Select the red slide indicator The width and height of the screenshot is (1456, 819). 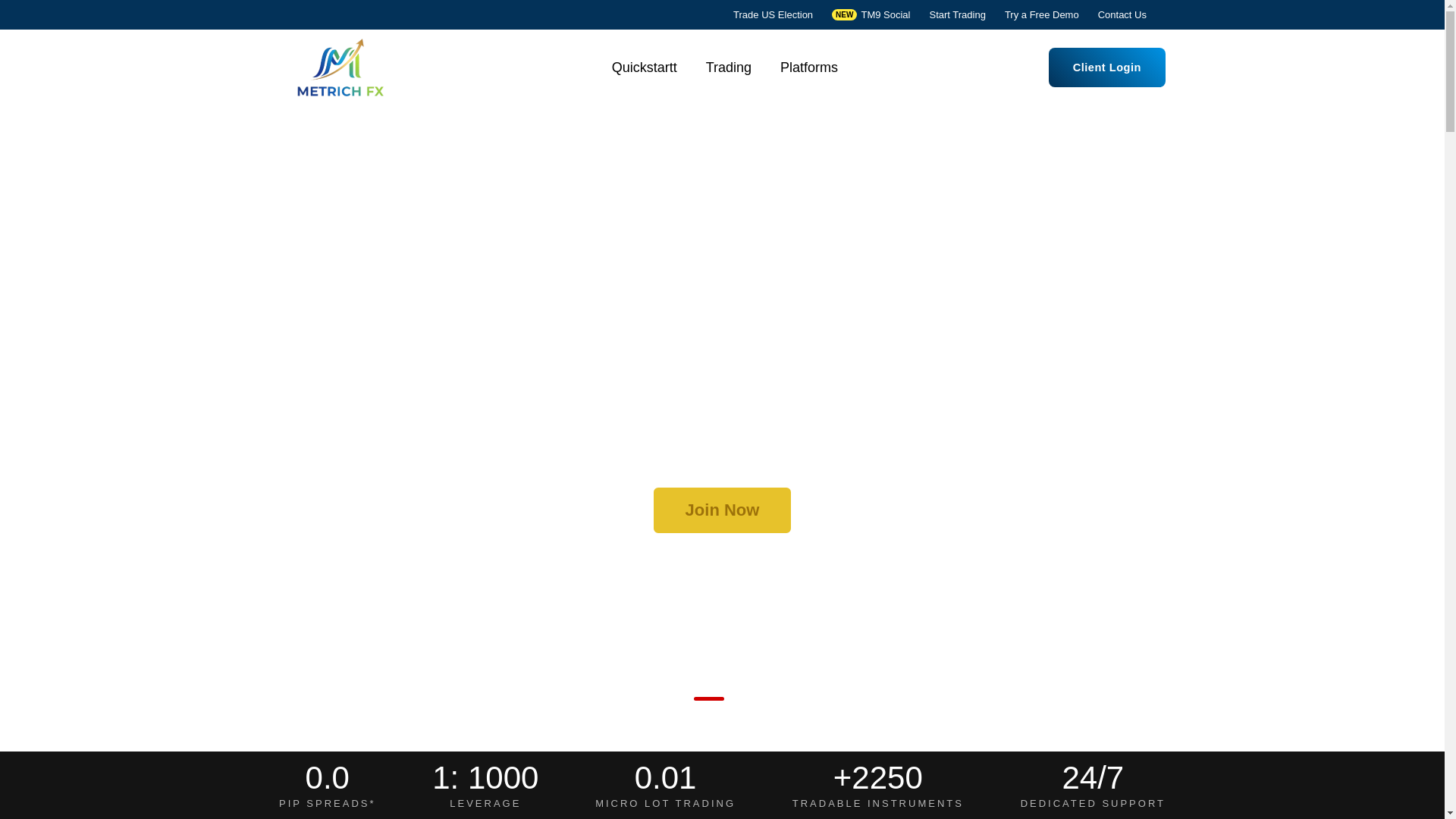708,698
